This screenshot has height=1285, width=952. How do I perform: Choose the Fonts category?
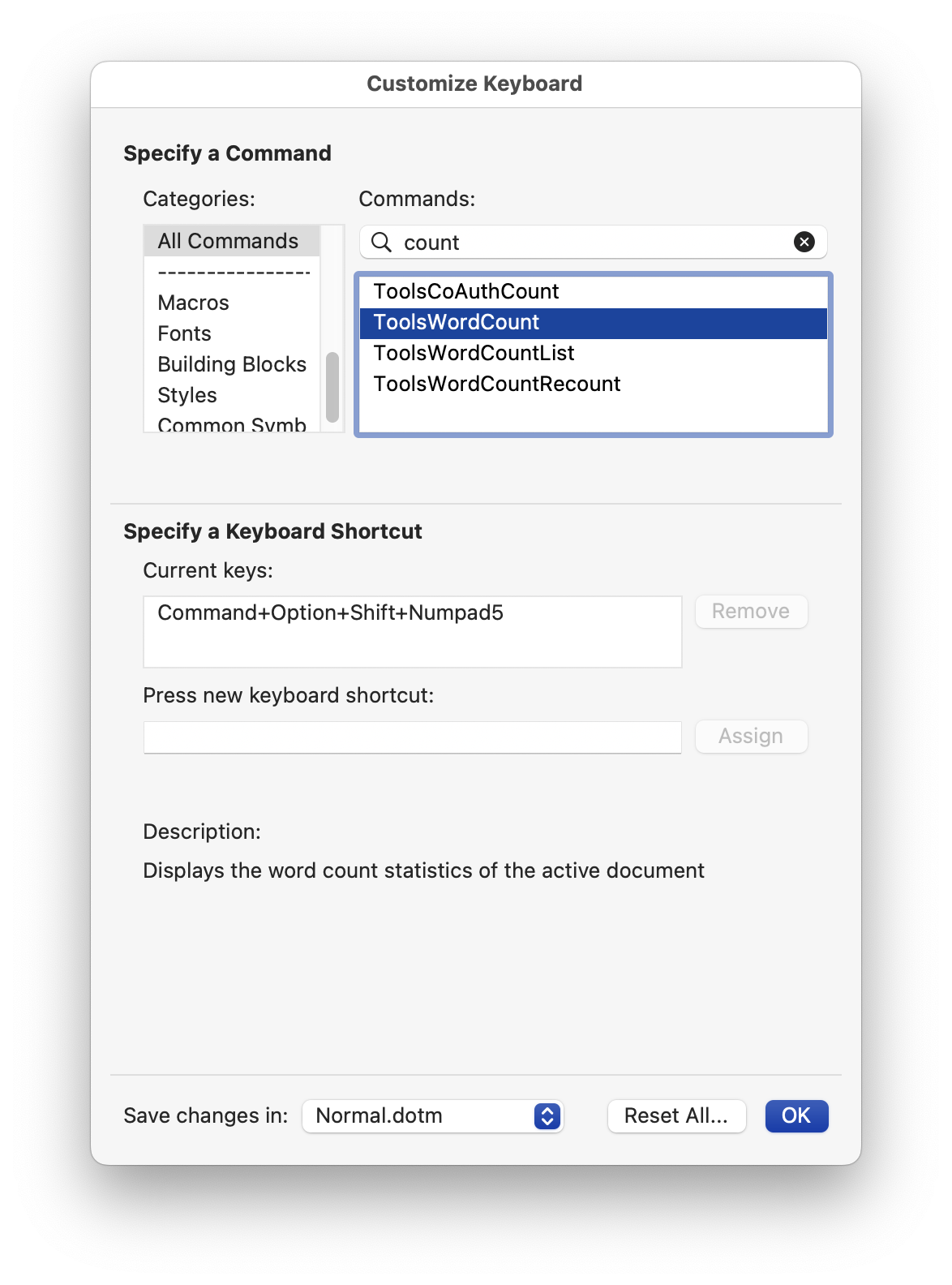[x=184, y=333]
